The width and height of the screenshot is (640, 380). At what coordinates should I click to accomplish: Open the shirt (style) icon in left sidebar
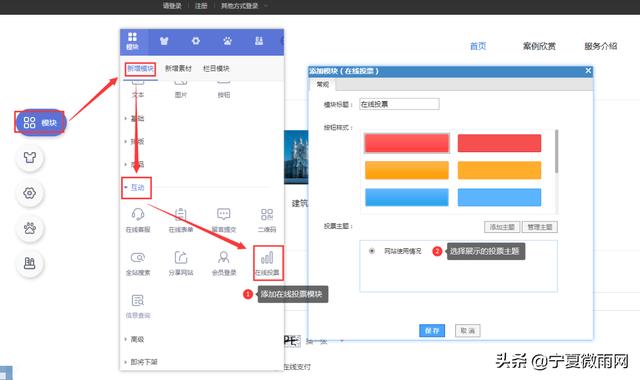(x=29, y=158)
